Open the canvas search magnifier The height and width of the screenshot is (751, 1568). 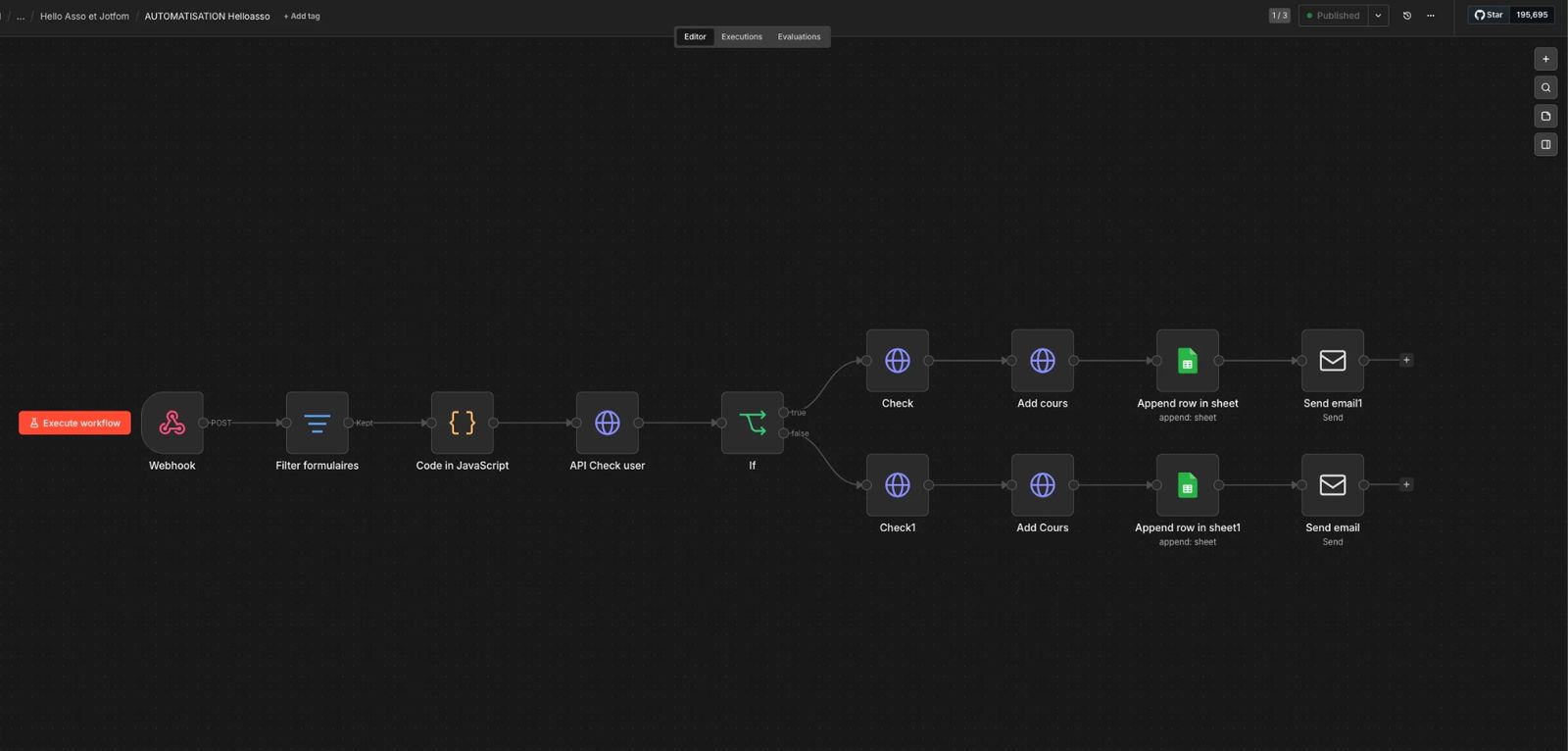pos(1545,87)
